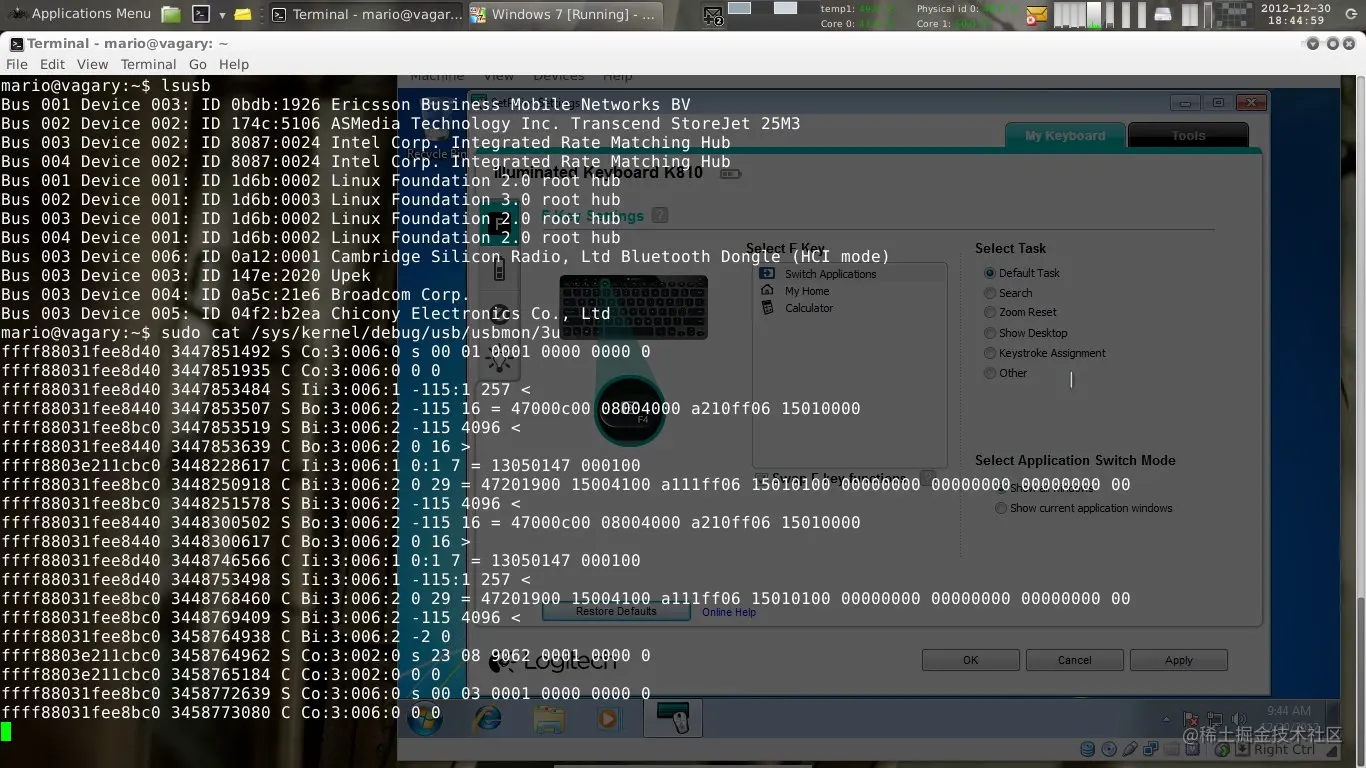Click the Calculator icon in the list
1366x768 pixels.
(767, 308)
